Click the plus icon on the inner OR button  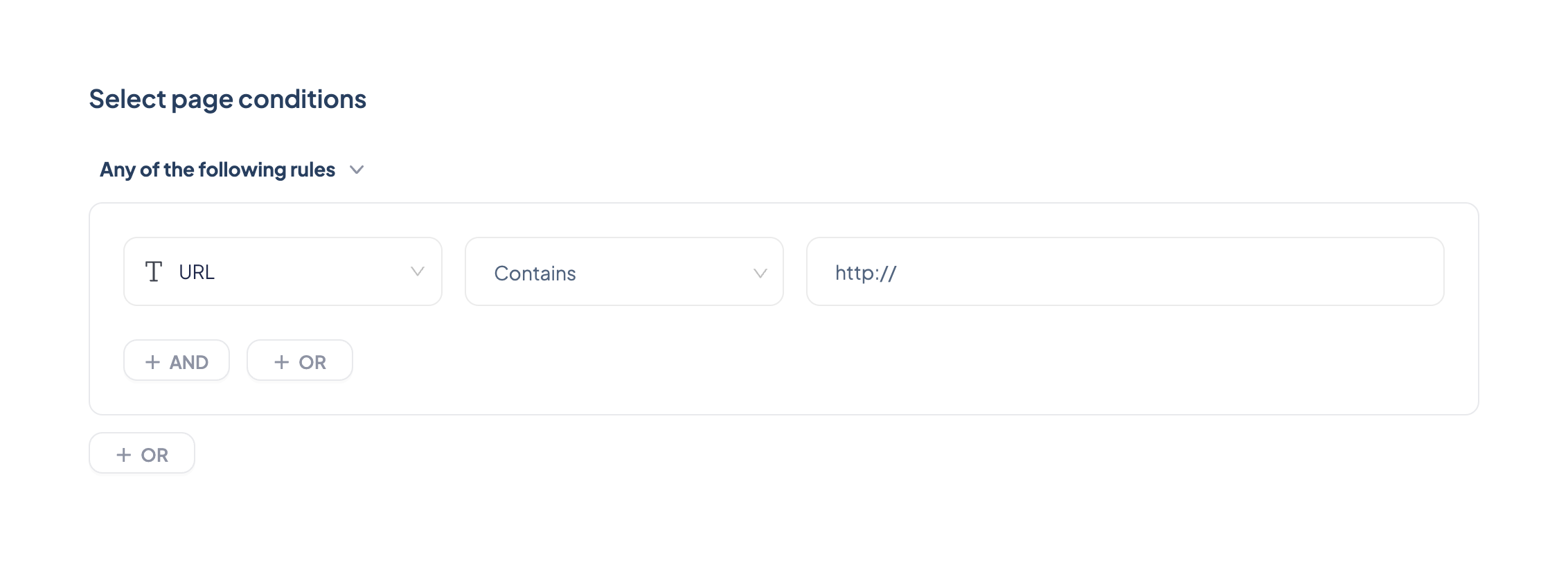coord(281,362)
